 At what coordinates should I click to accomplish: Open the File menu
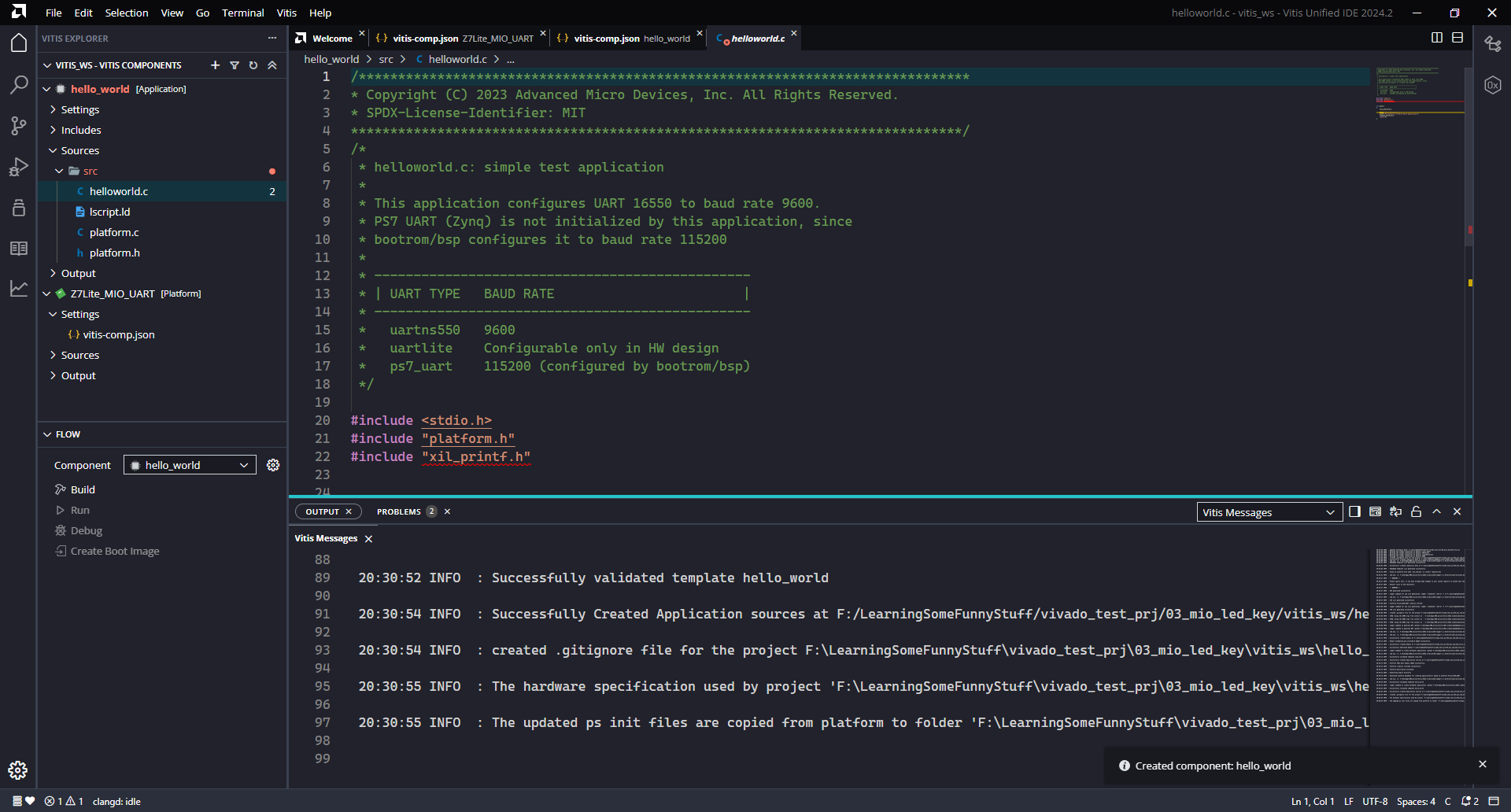point(54,13)
